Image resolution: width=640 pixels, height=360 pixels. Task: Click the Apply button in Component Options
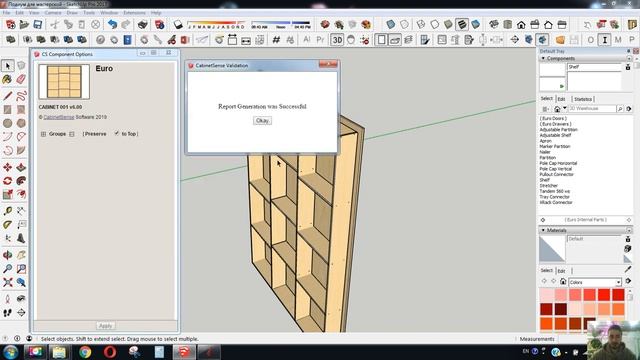105,326
